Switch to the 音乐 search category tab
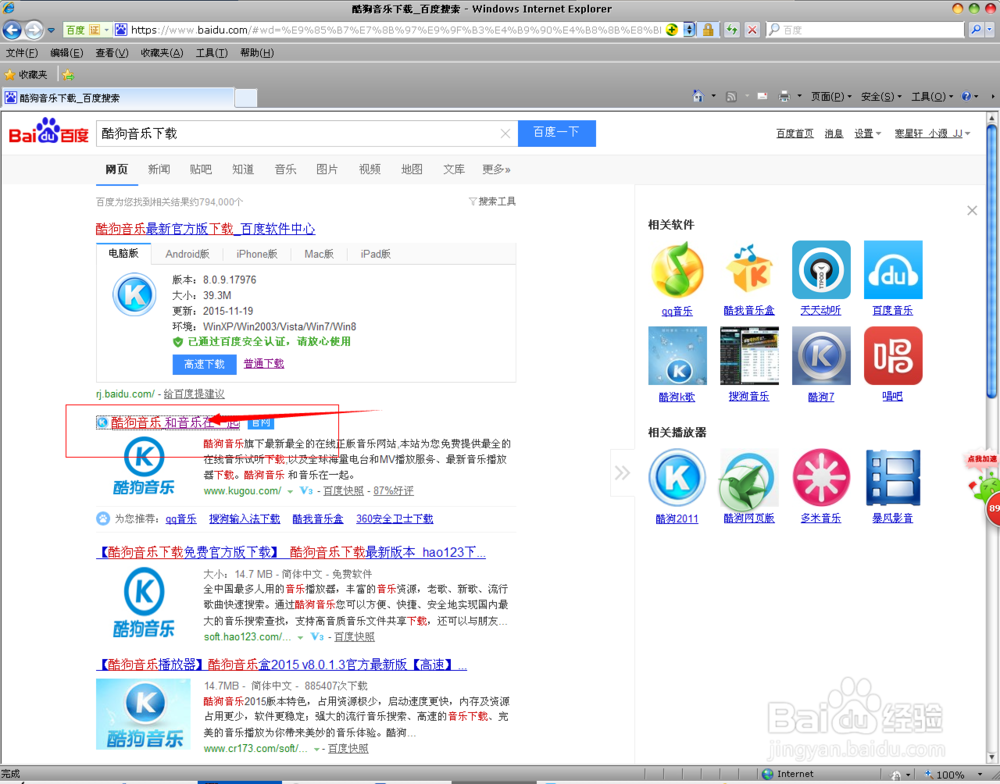Screen dimensions: 1000x784 pyautogui.click(x=285, y=169)
